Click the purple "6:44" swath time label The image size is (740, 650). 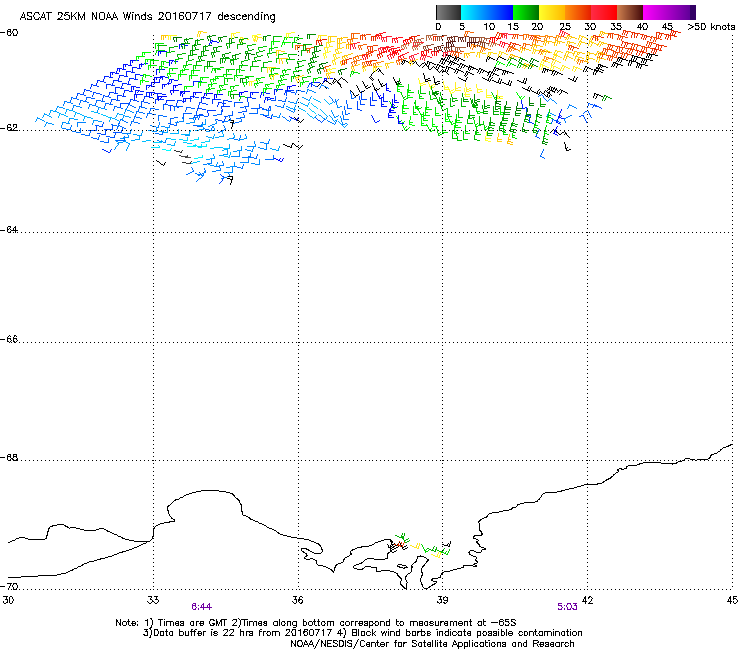pyautogui.click(x=202, y=607)
